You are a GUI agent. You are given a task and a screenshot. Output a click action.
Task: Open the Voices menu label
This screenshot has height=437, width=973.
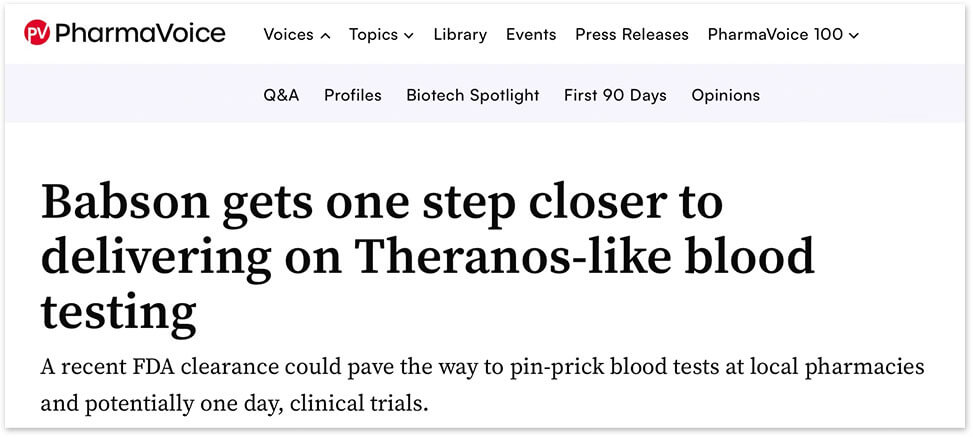click(288, 34)
